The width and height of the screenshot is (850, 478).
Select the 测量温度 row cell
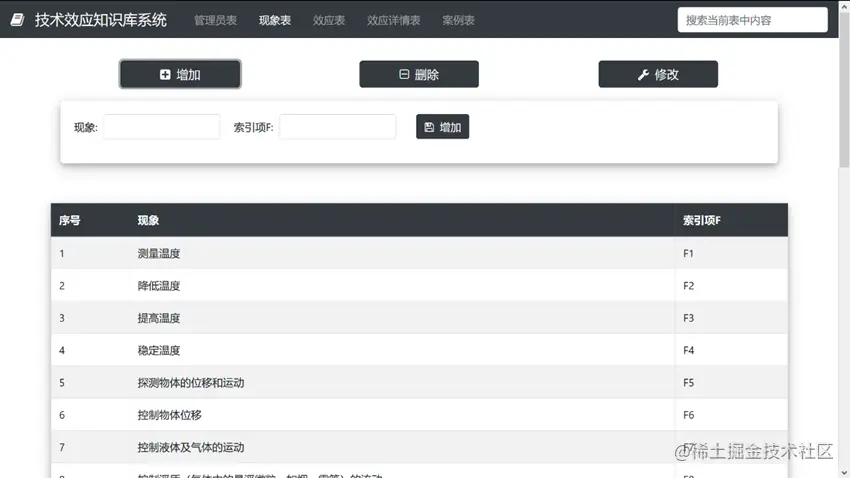point(402,253)
